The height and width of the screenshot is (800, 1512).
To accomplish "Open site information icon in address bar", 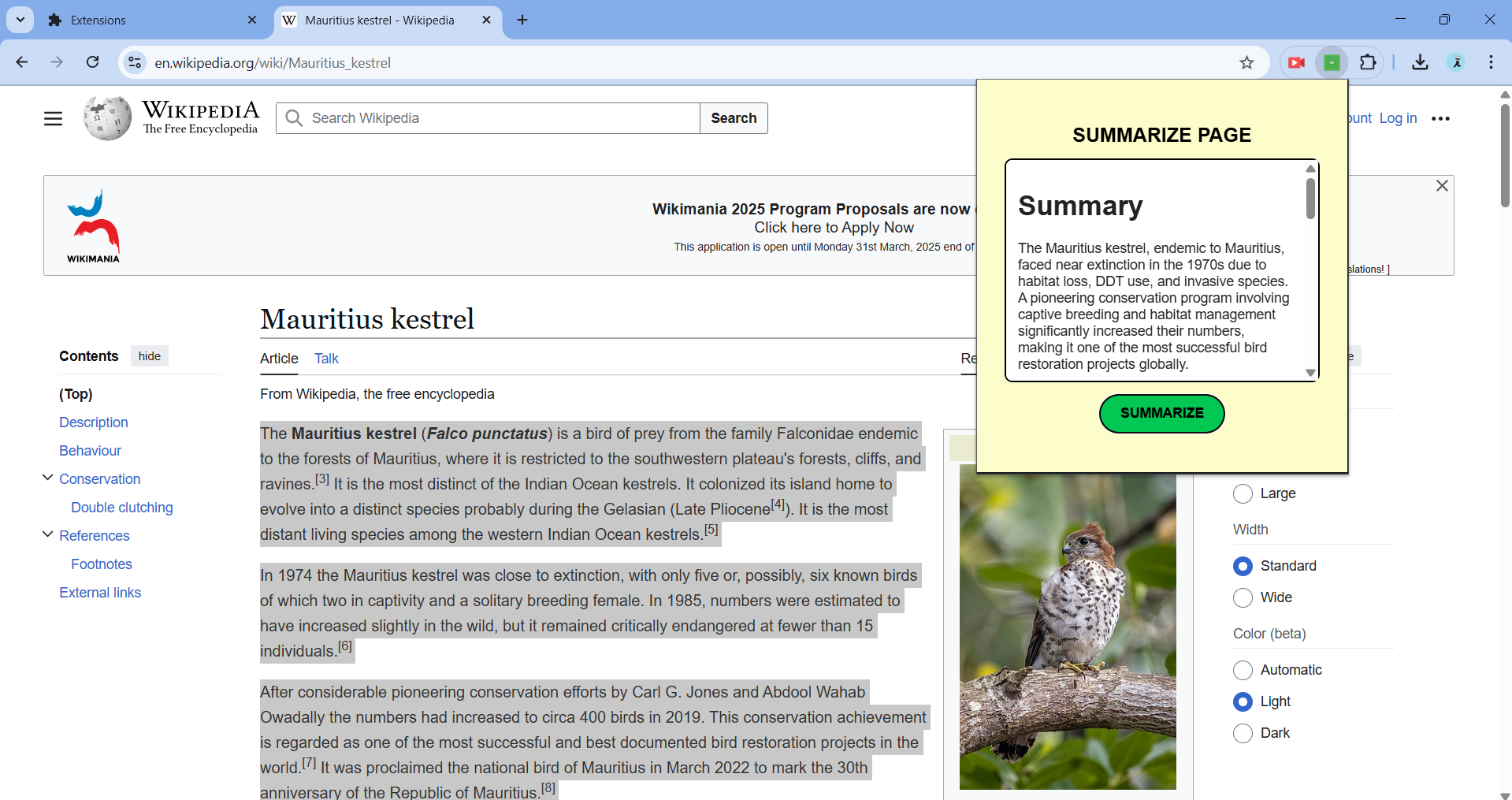I will point(135,62).
